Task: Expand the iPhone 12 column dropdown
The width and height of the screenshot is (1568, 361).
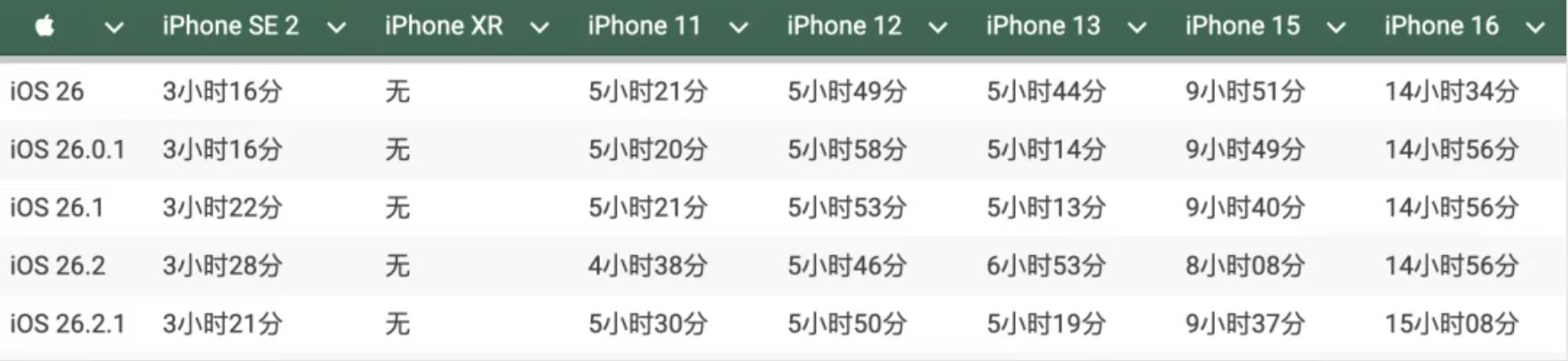Action: coord(937,28)
